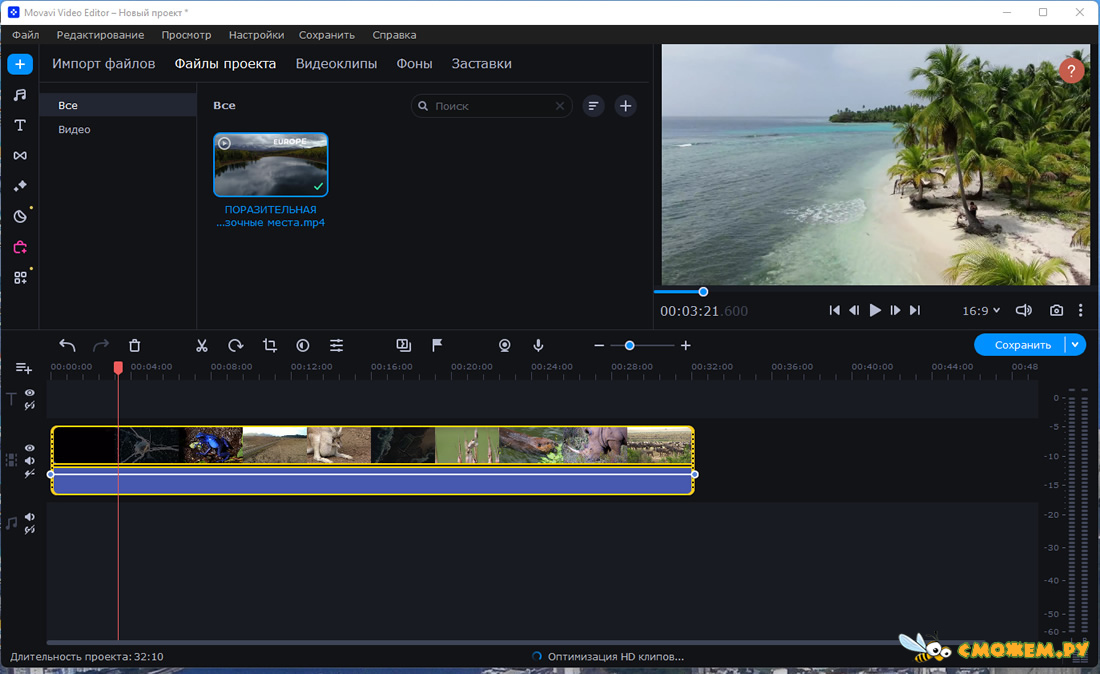The height and width of the screenshot is (674, 1100).
Task: Open the Просмотр menu
Action: tap(186, 35)
